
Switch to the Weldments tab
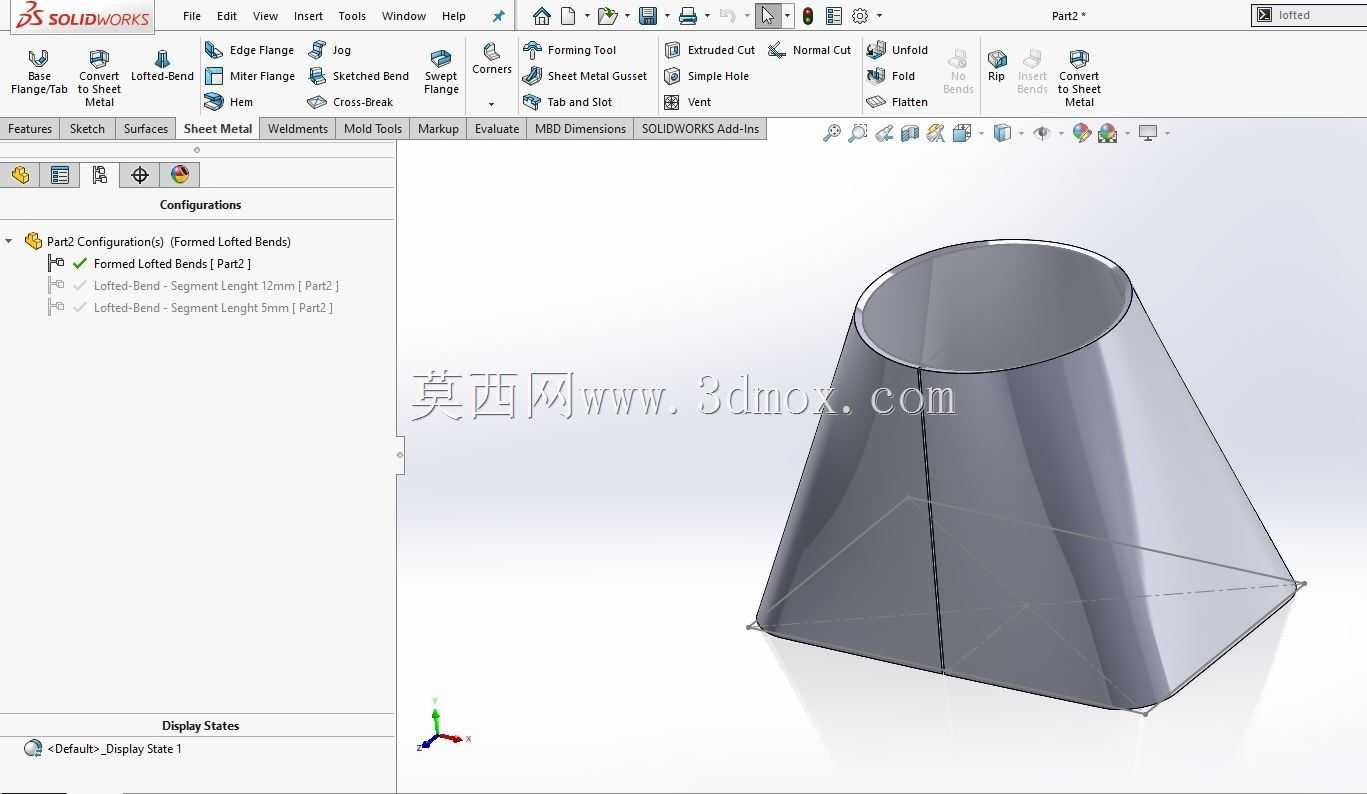click(298, 129)
